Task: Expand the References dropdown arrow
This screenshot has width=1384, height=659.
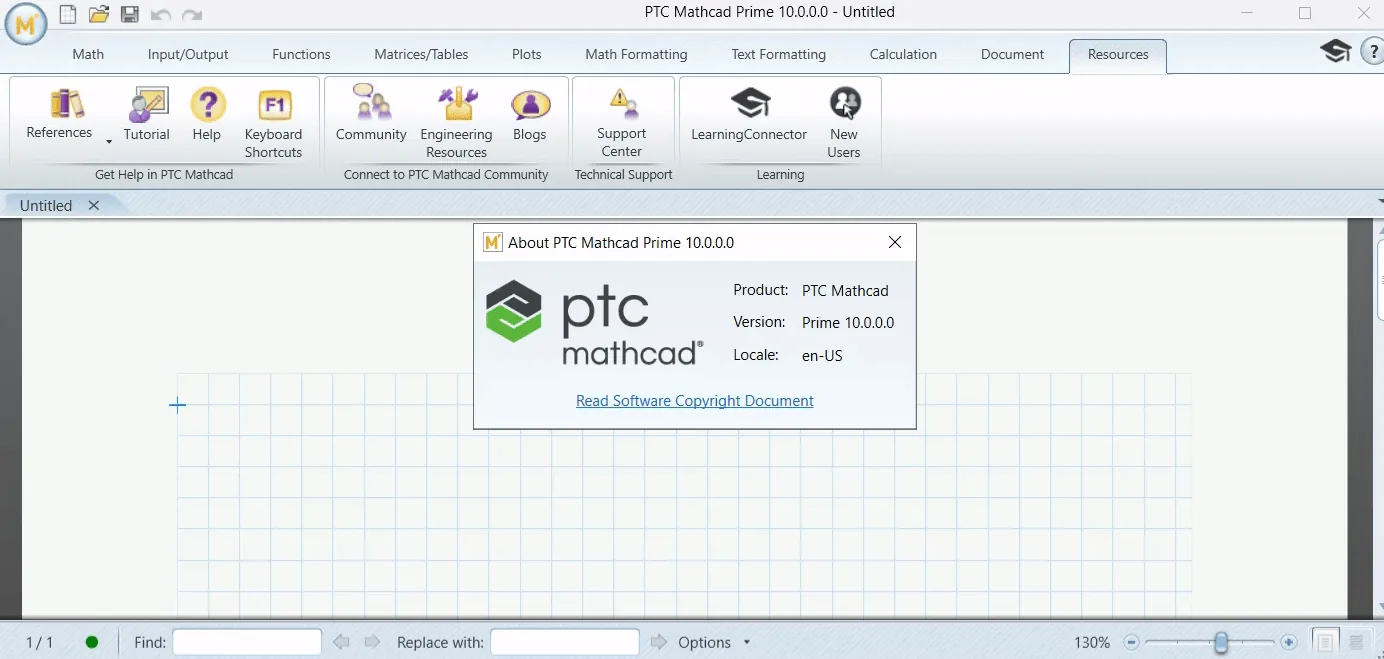Action: pos(109,142)
